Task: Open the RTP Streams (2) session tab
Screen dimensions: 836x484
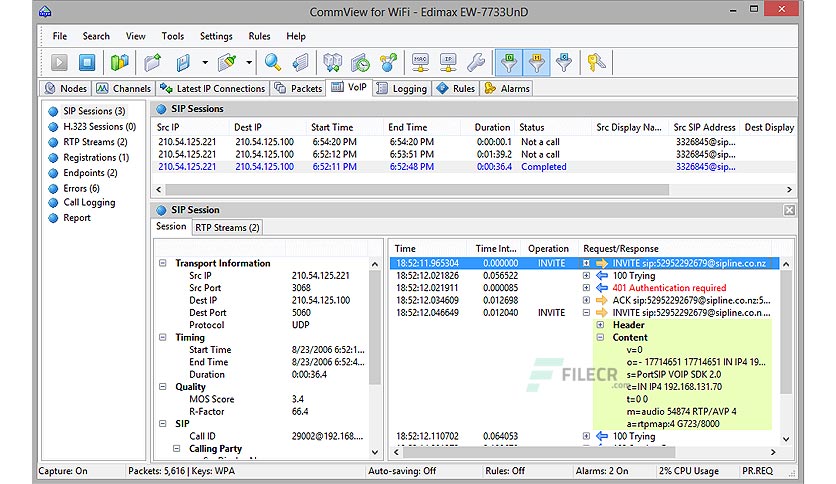Action: [x=227, y=228]
